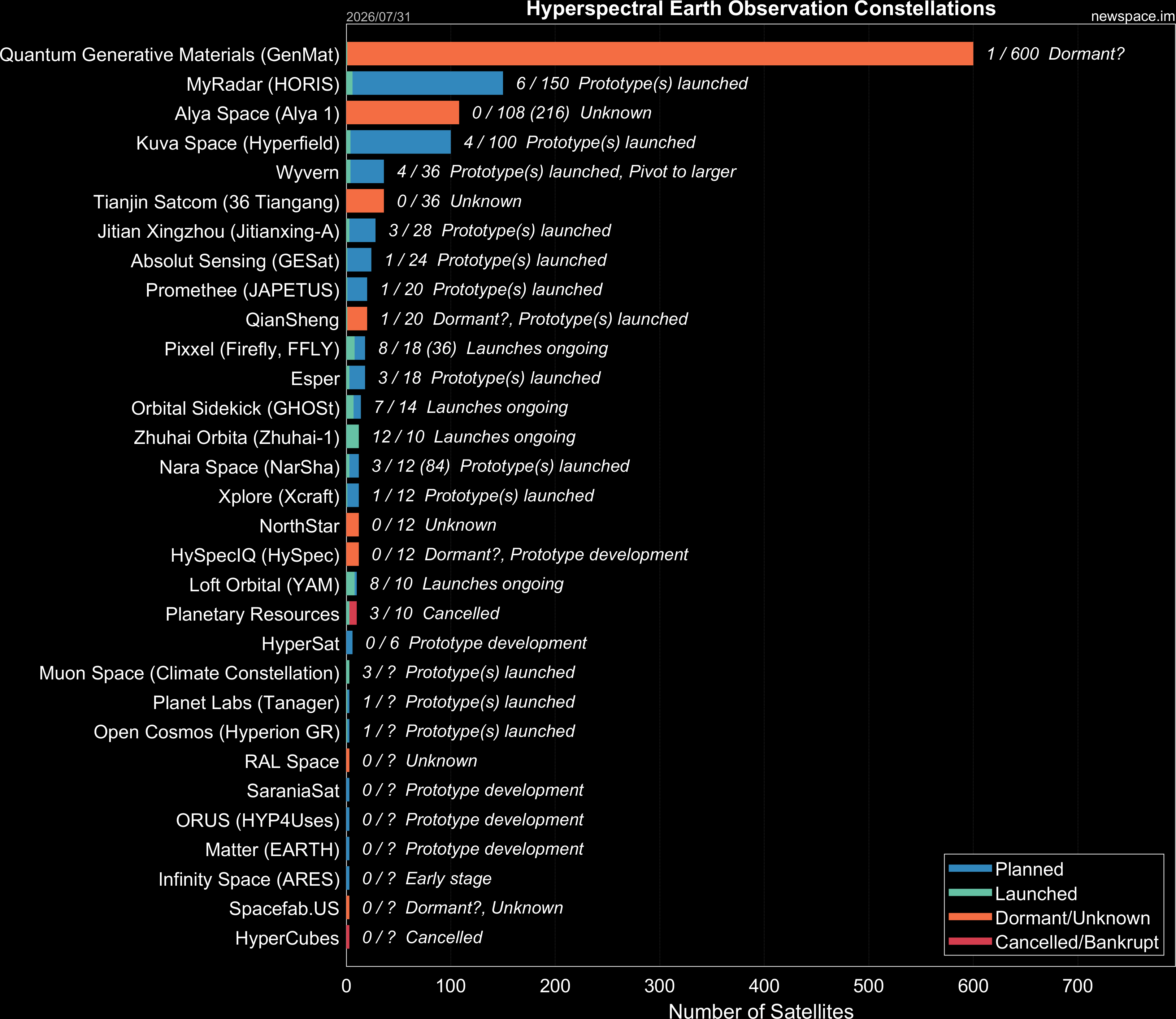Image resolution: width=1176 pixels, height=1019 pixels.
Task: Click the '0 / 108 (216) Unknown' annotation
Action: tap(561, 113)
